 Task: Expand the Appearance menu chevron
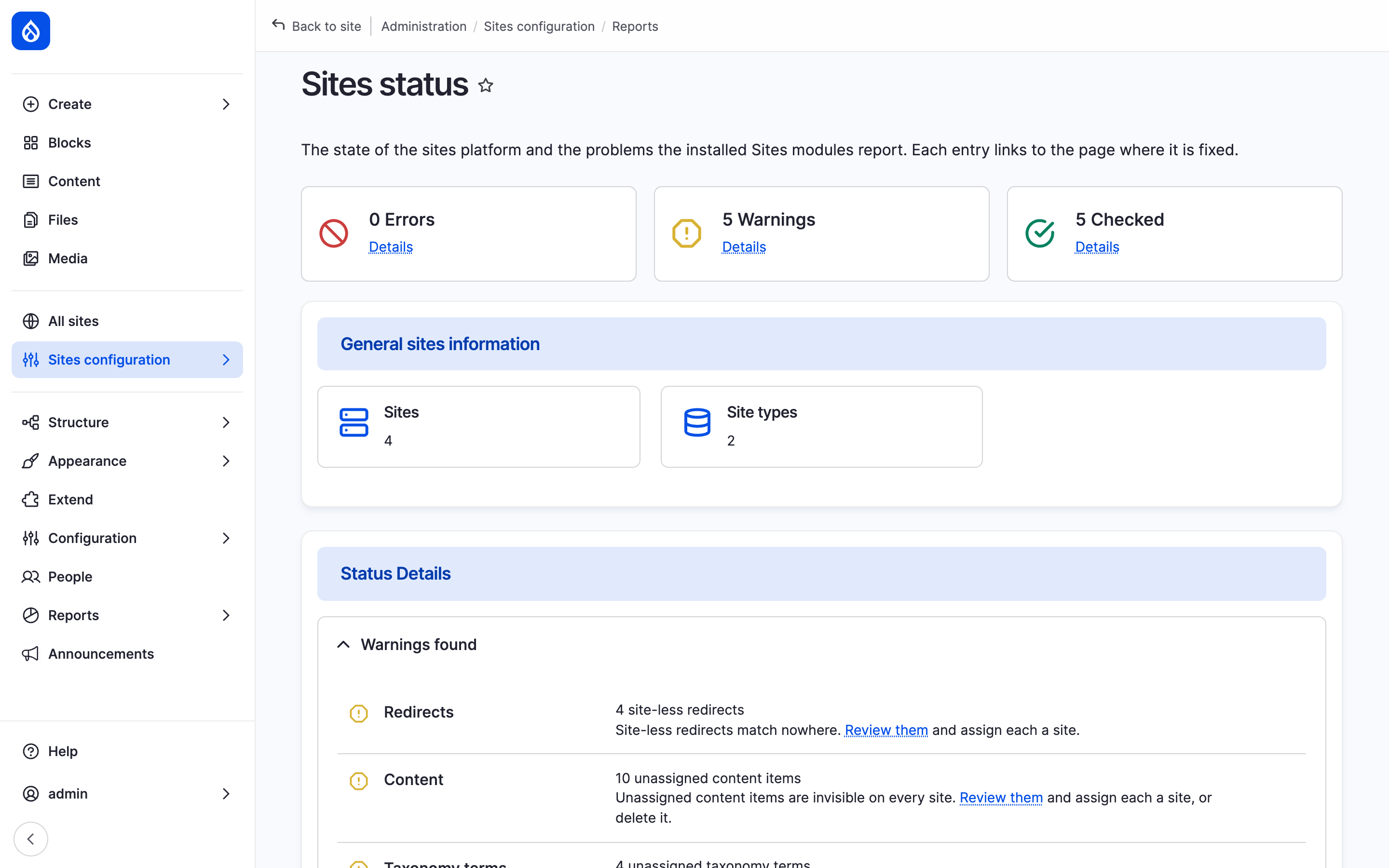226,461
